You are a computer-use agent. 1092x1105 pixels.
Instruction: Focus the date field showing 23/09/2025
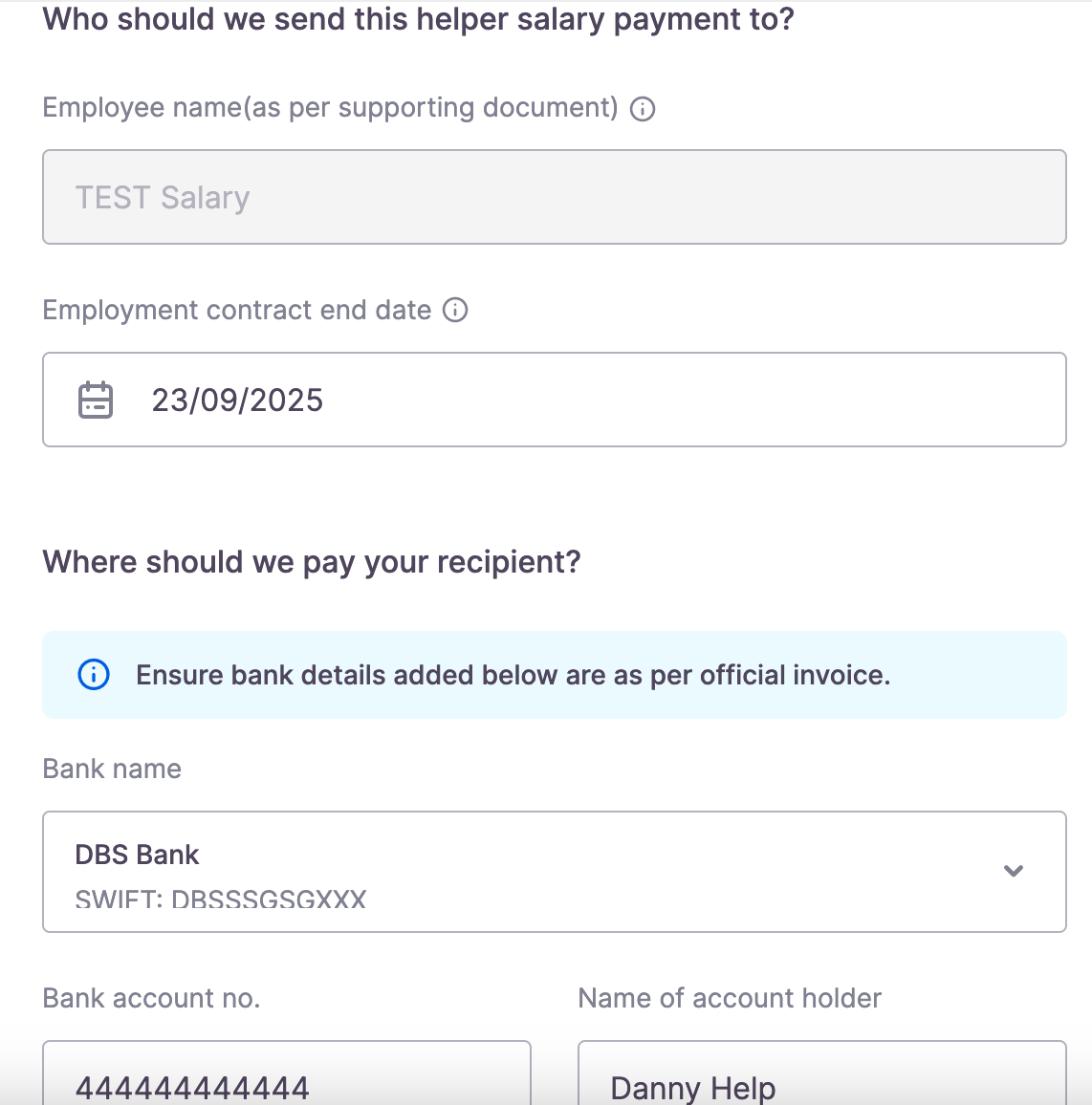pos(554,400)
